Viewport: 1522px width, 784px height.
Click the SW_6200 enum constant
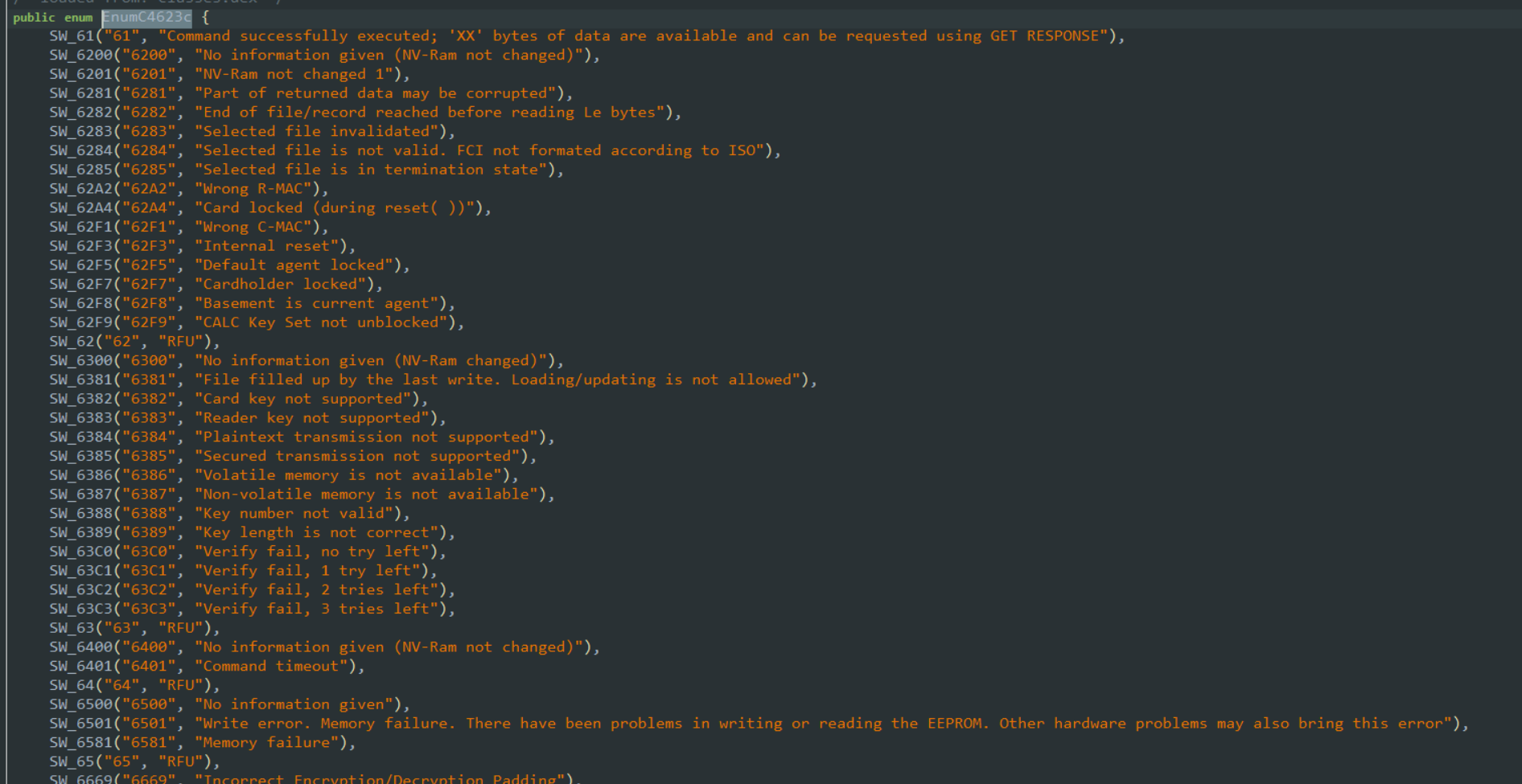80,55
